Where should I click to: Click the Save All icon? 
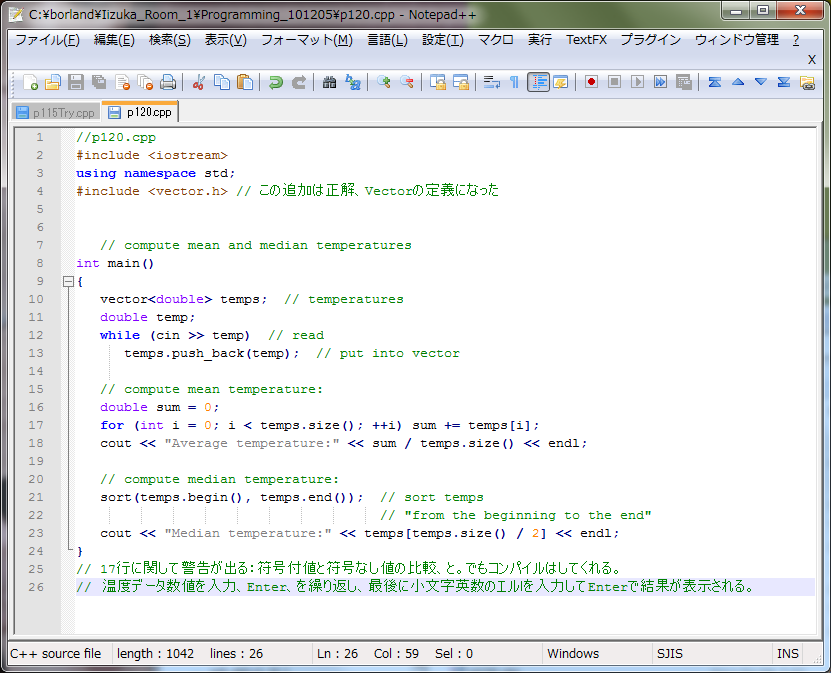(x=99, y=82)
